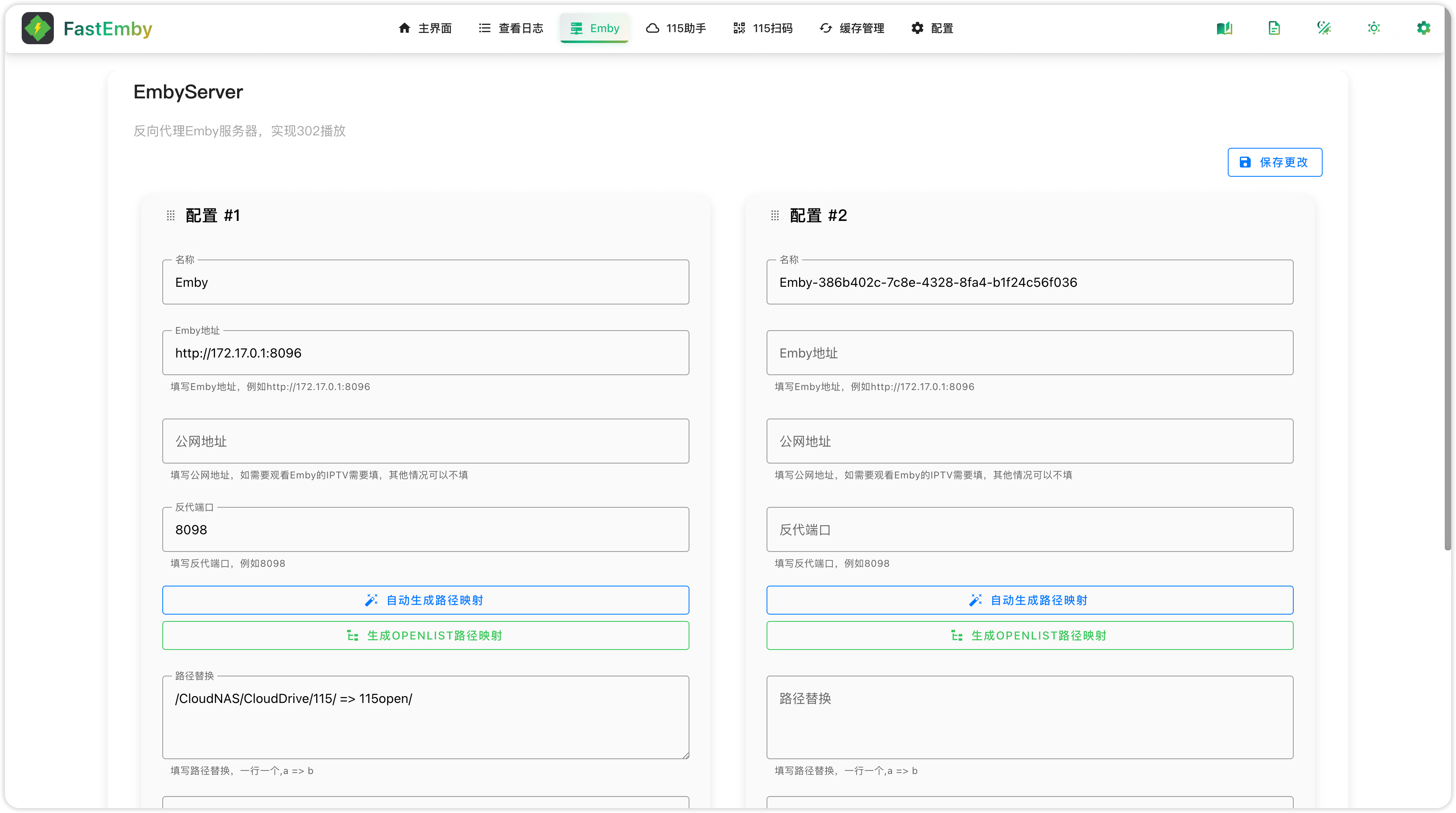Open the green gear settings icon
This screenshot has height=813, width=1456.
coord(1423,28)
